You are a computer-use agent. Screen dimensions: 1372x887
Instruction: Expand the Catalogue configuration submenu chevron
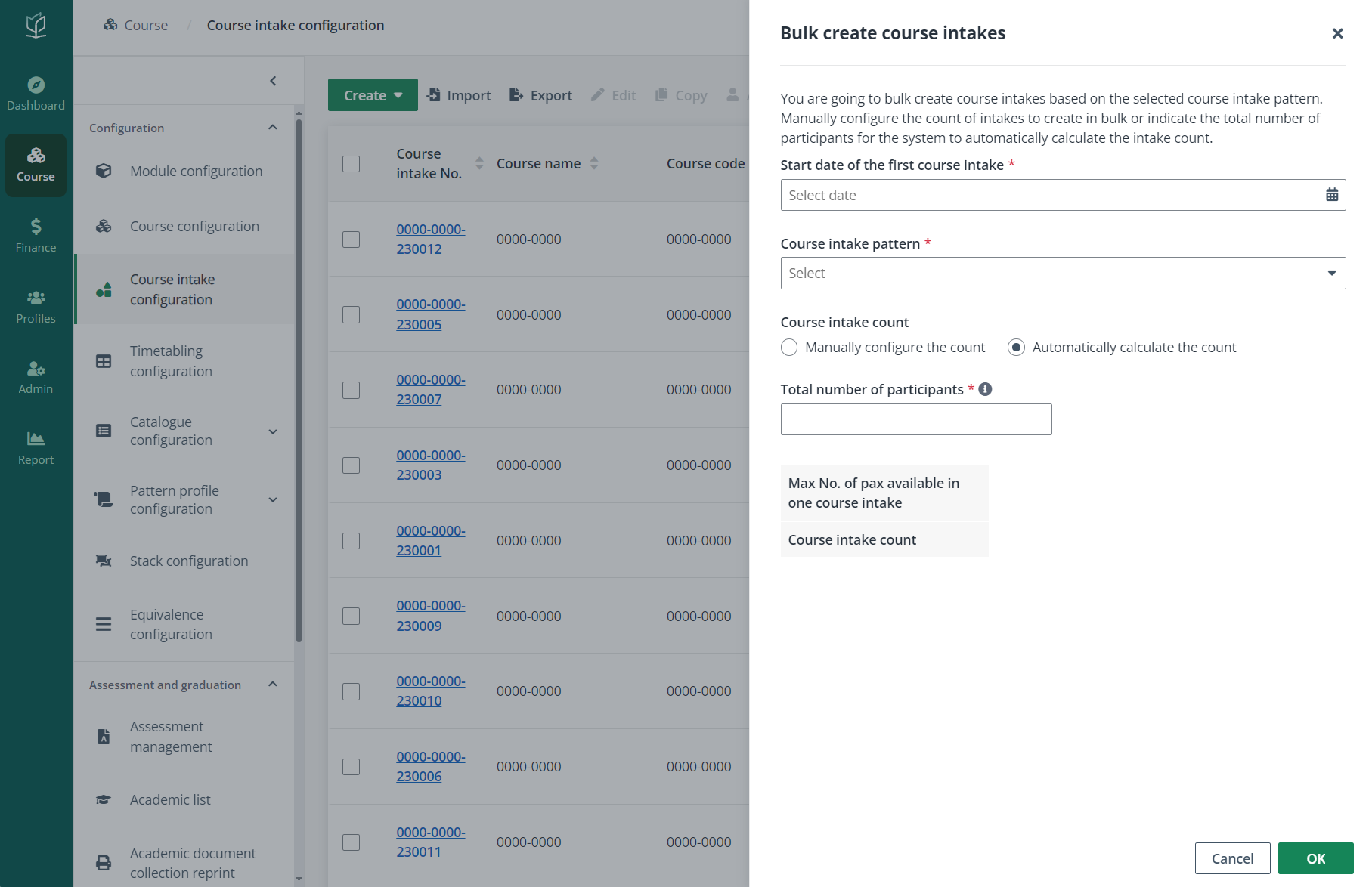tap(273, 431)
